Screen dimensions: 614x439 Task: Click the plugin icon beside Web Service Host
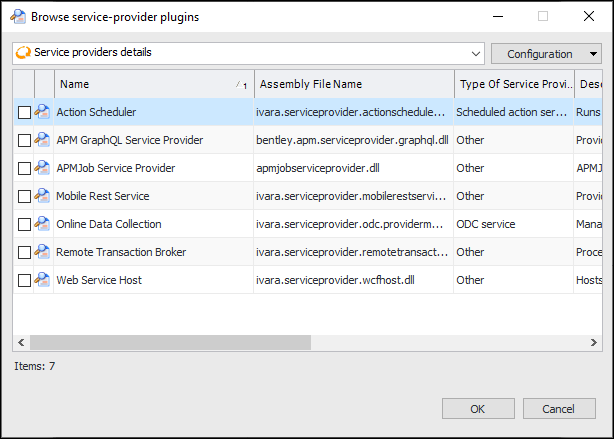pos(43,280)
